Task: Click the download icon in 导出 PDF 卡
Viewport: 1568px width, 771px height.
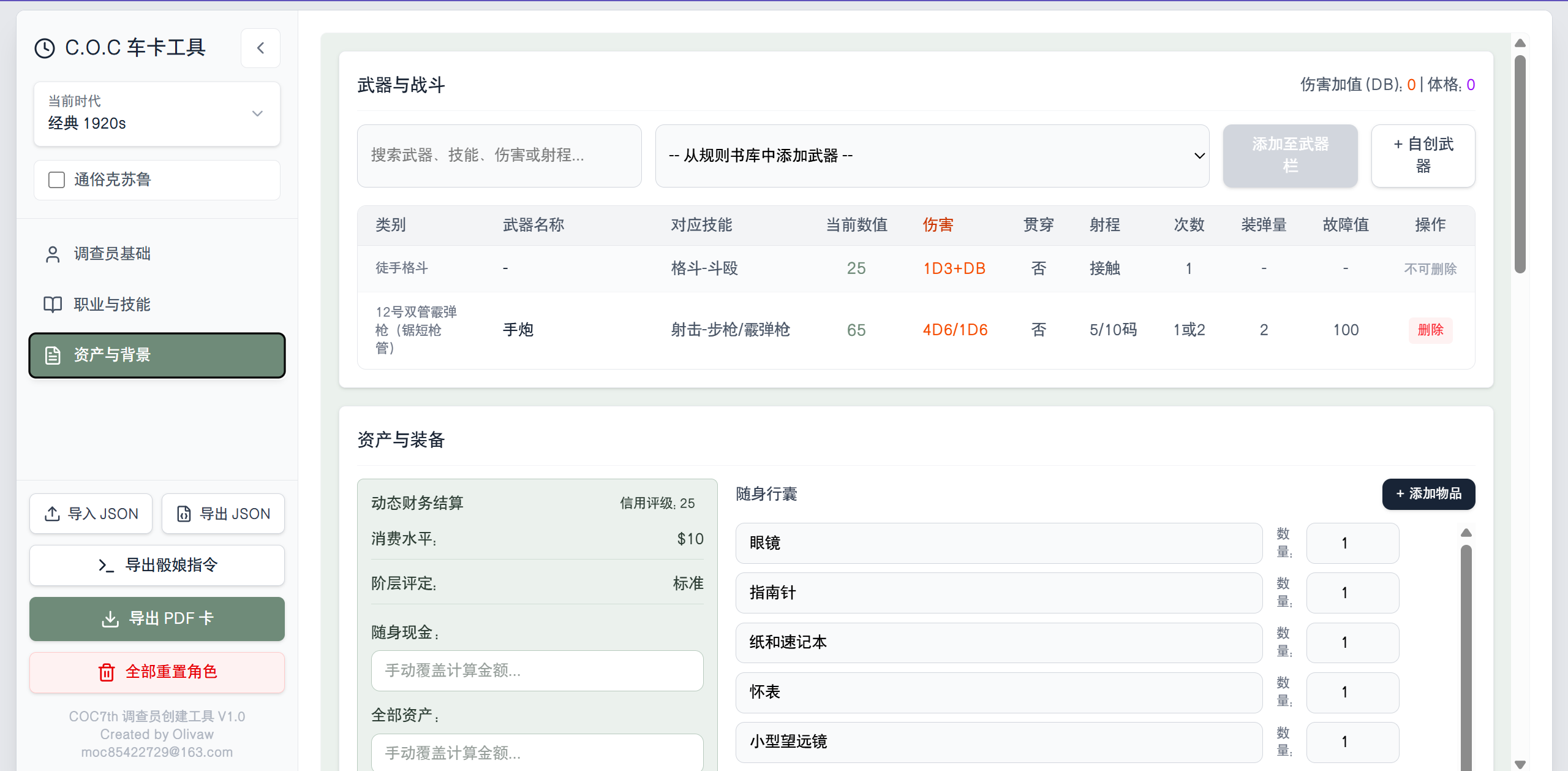Action: tap(110, 618)
